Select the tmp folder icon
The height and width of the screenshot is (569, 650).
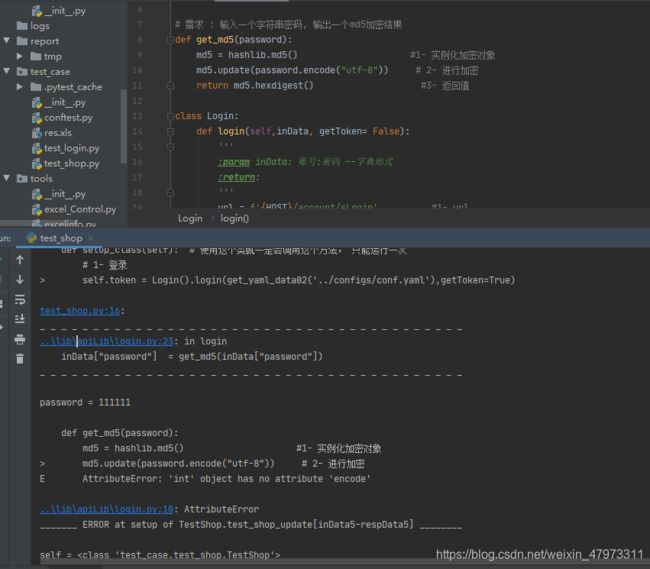click(36, 56)
